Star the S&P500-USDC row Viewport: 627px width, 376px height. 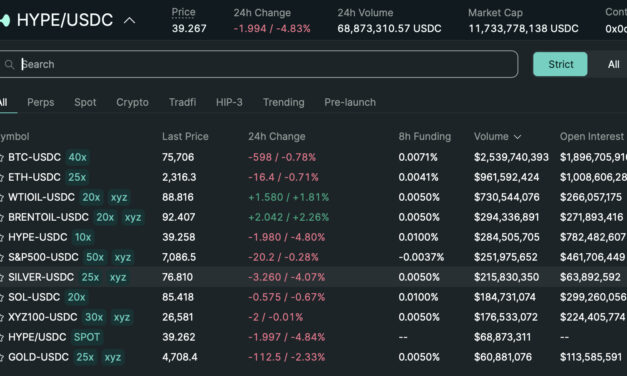coord(2,257)
